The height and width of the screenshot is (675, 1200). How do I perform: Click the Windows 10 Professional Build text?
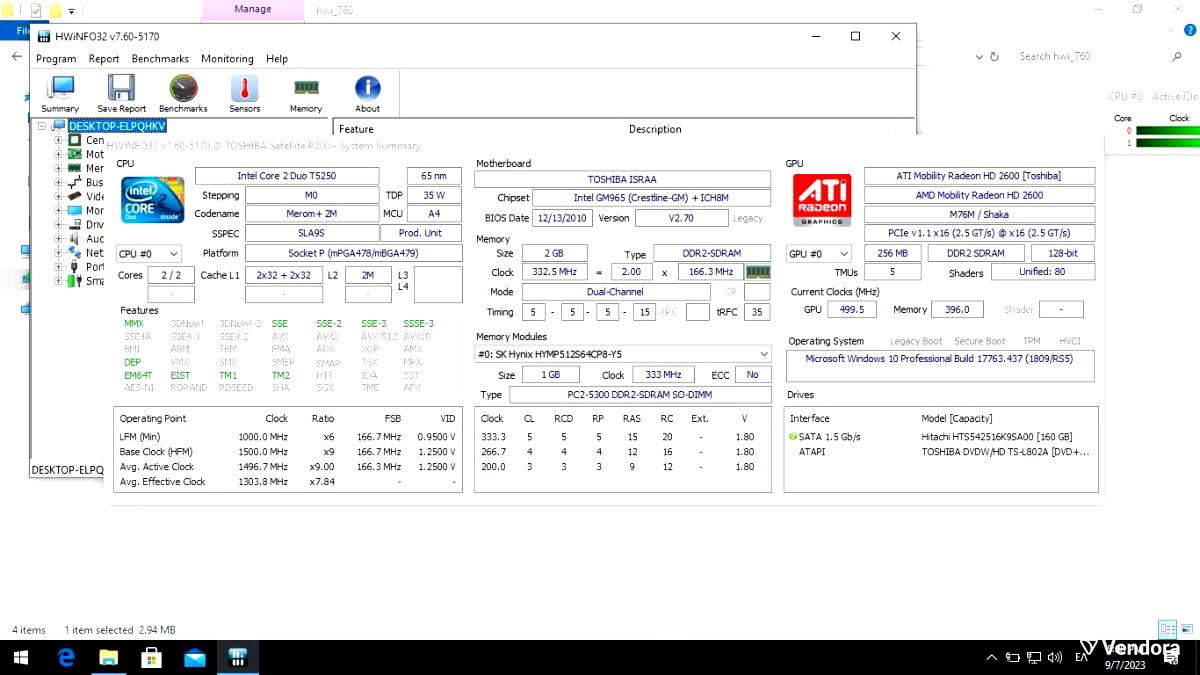[939, 359]
